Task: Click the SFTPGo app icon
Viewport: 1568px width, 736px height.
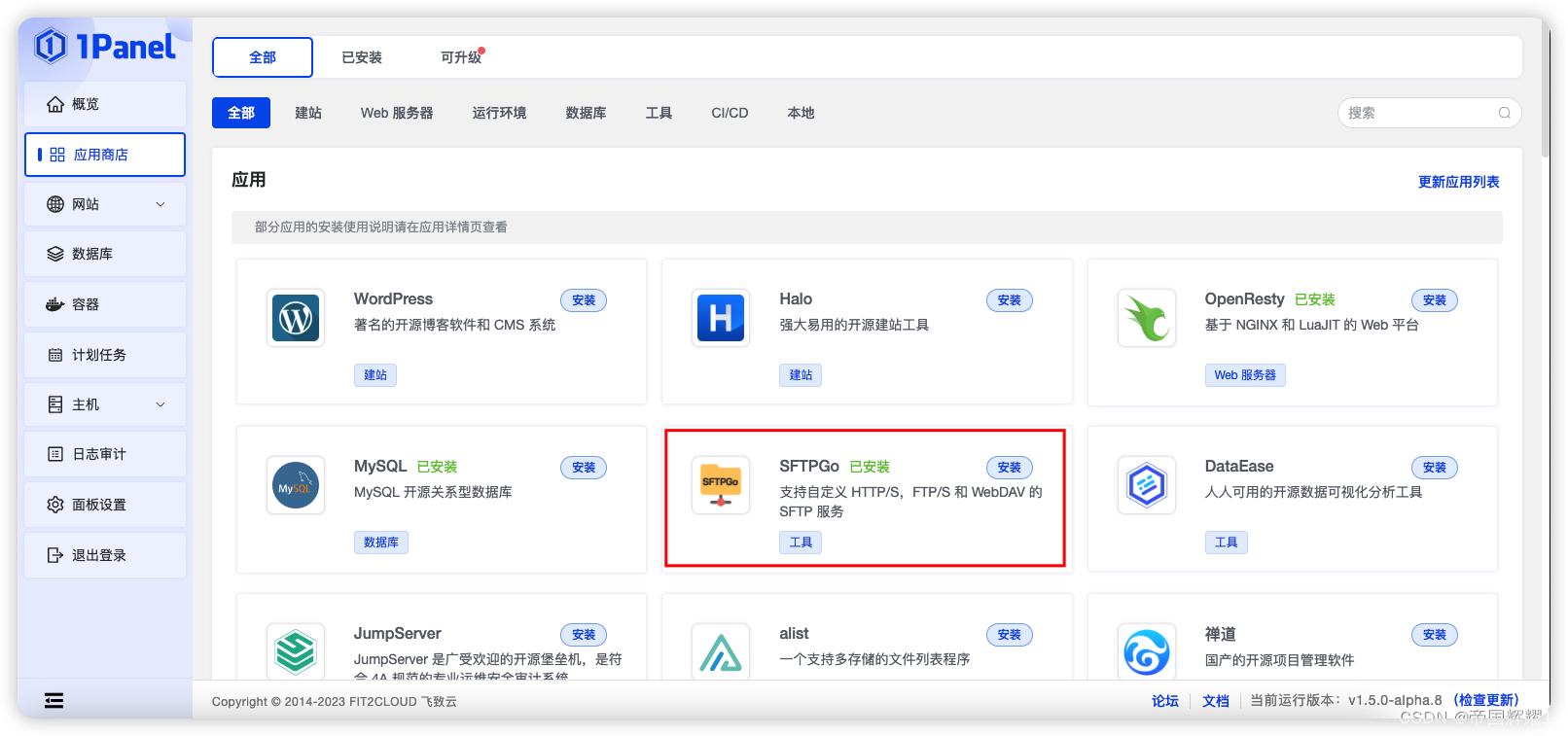Action: pos(721,485)
